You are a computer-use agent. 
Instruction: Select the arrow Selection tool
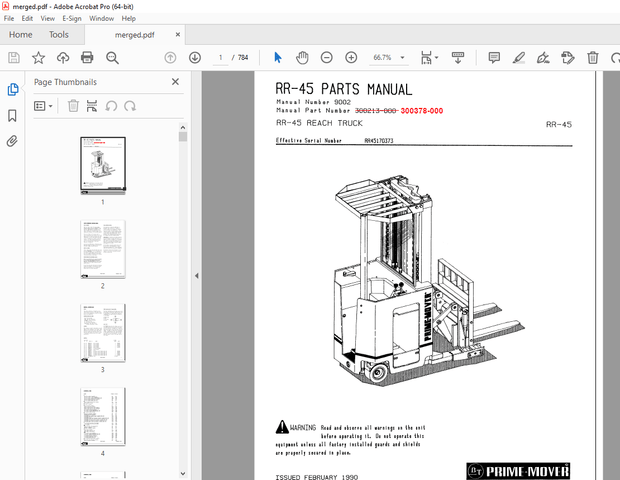pyautogui.click(x=278, y=58)
